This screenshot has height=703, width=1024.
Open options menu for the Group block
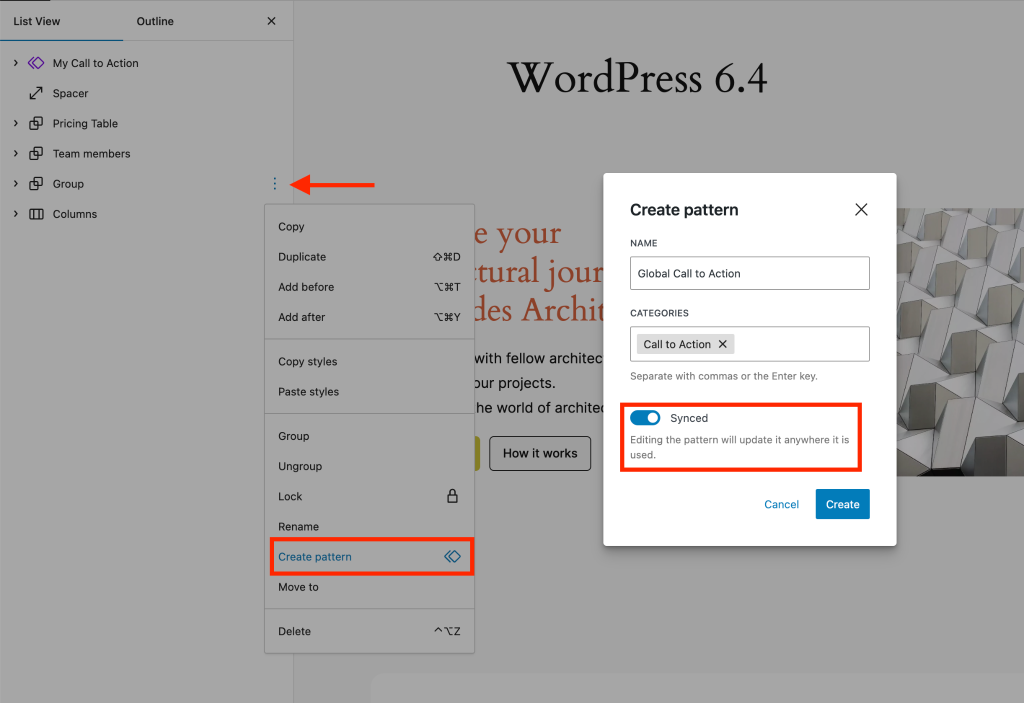tap(274, 184)
